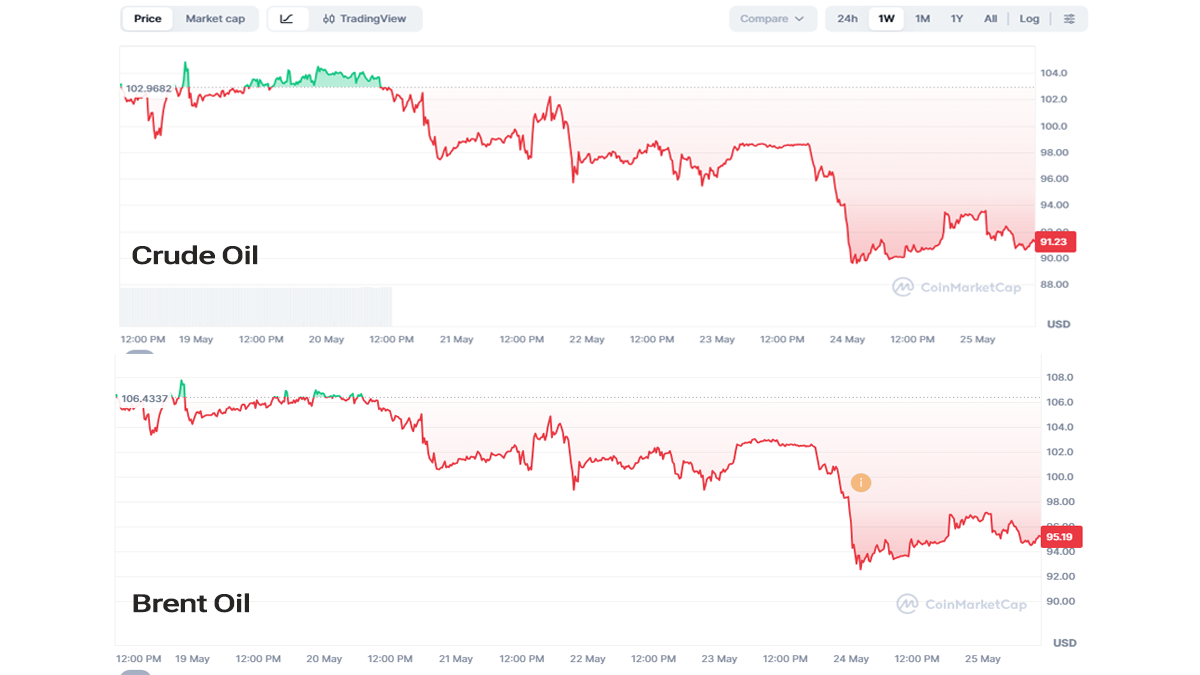The width and height of the screenshot is (1200, 675).
Task: Open the Compare dropdown
Action: coord(773,19)
